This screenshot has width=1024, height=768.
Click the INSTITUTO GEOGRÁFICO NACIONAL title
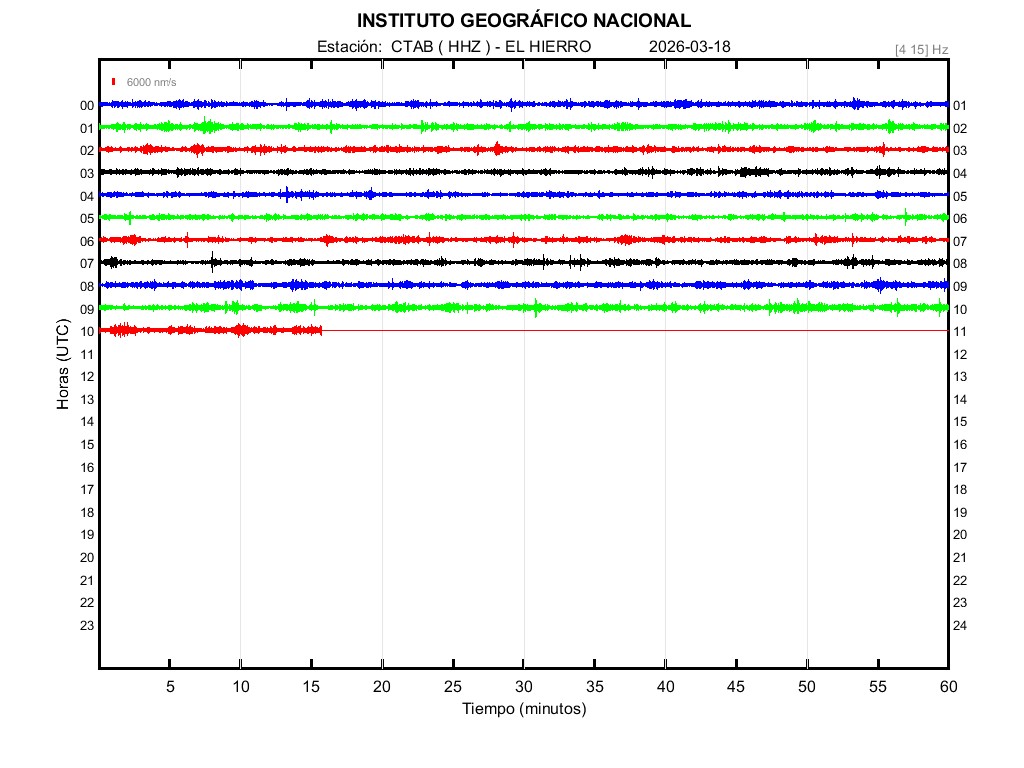[x=523, y=21]
